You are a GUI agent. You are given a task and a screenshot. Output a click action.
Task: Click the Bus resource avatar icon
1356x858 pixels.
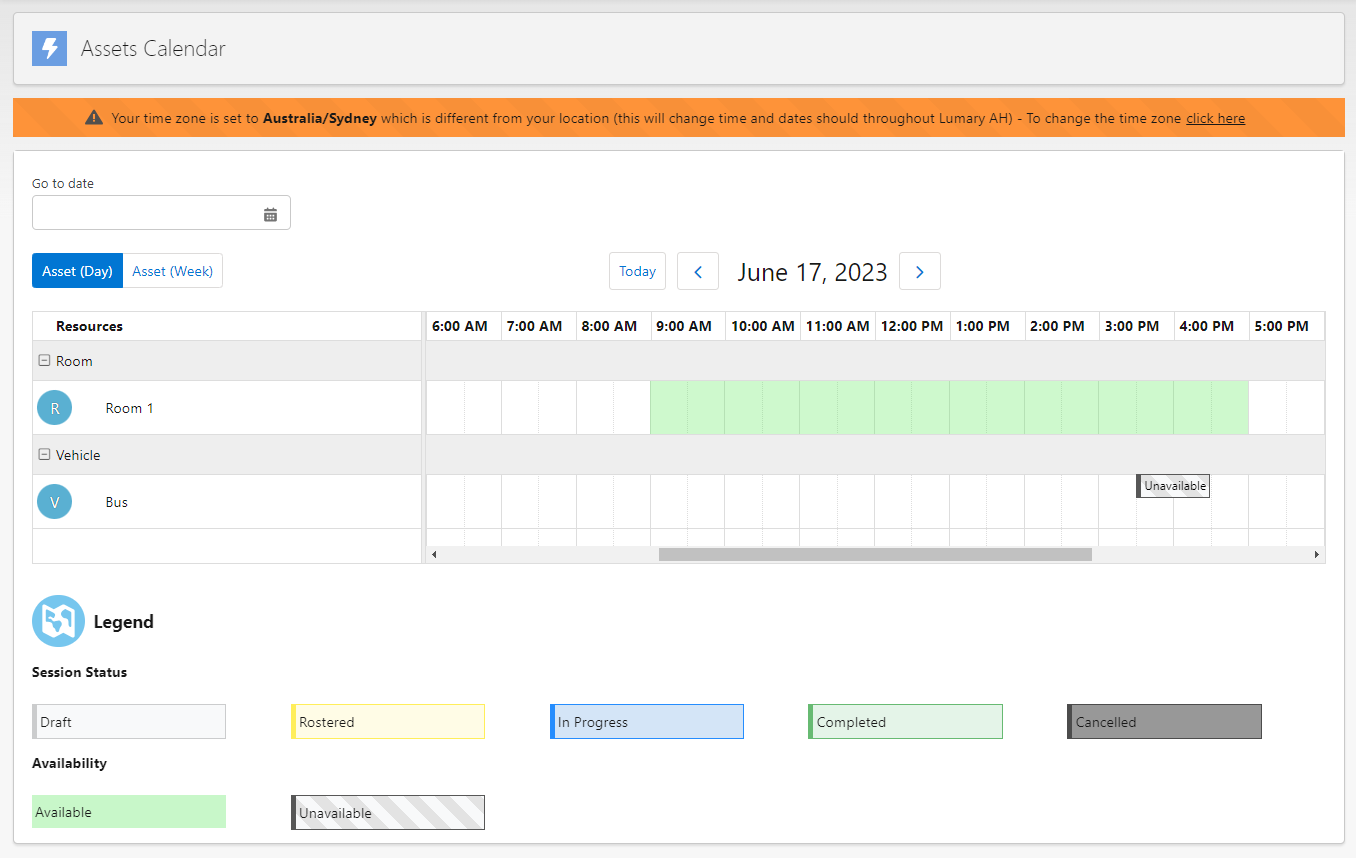54,501
